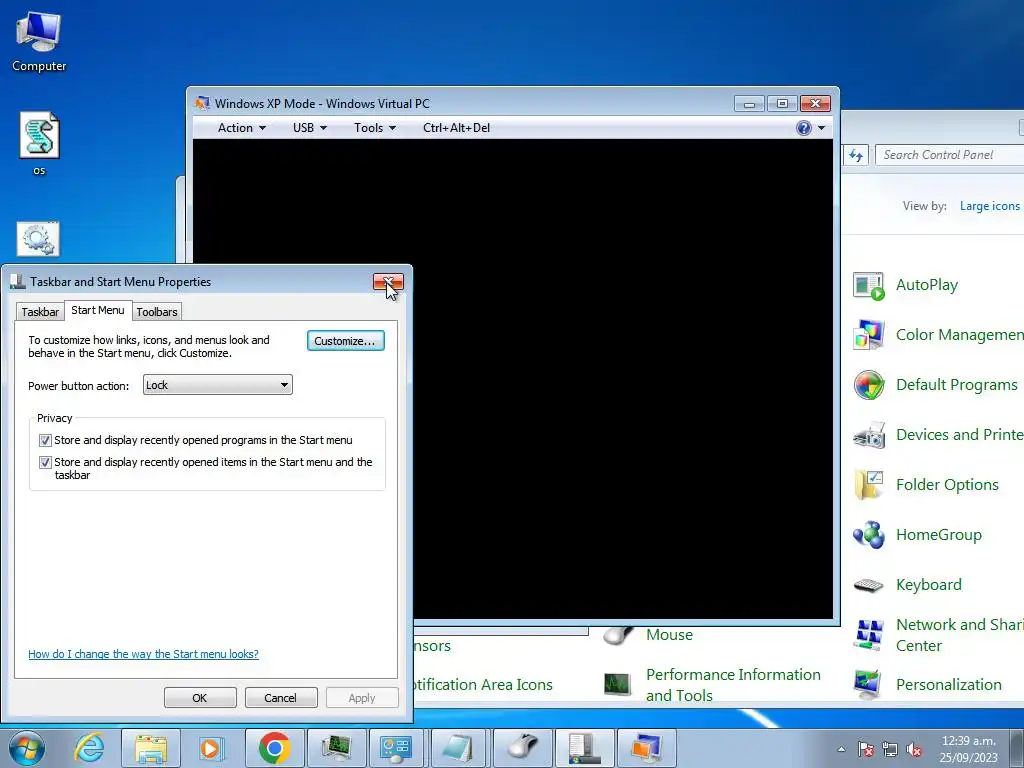Select the gear settings file on desktop

coord(38,239)
